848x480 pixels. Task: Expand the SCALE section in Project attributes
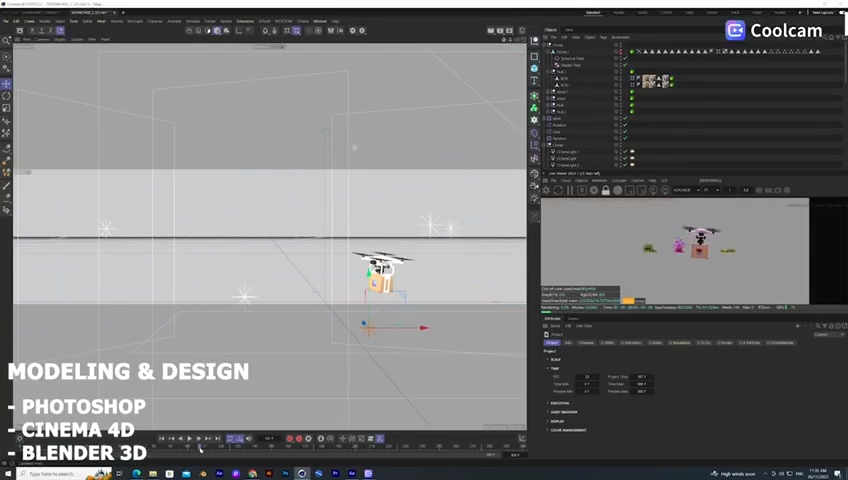(547, 359)
